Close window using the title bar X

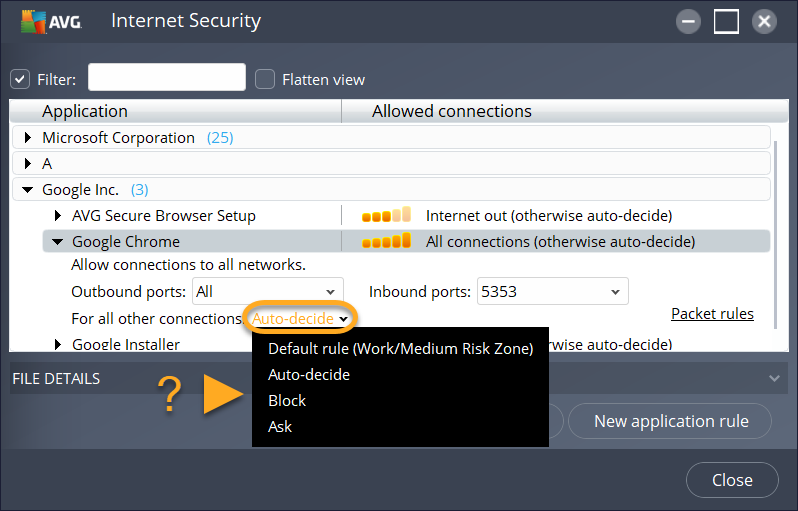[x=764, y=21]
